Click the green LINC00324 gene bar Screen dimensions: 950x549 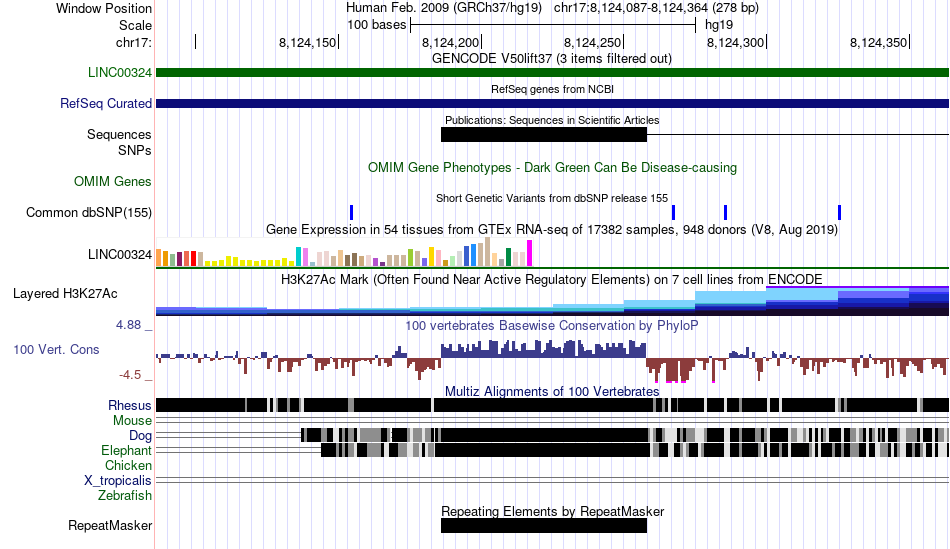tap(552, 73)
